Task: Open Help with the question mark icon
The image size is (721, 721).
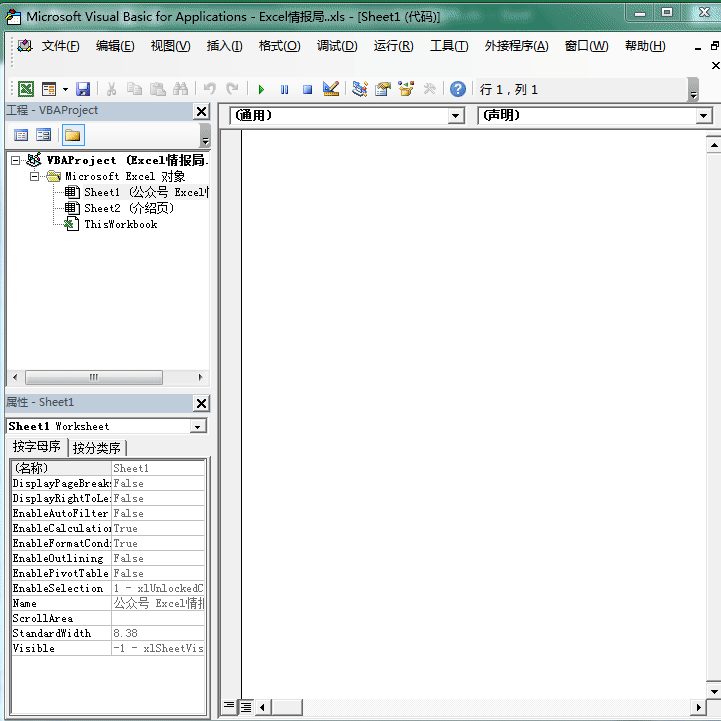Action: click(458, 89)
